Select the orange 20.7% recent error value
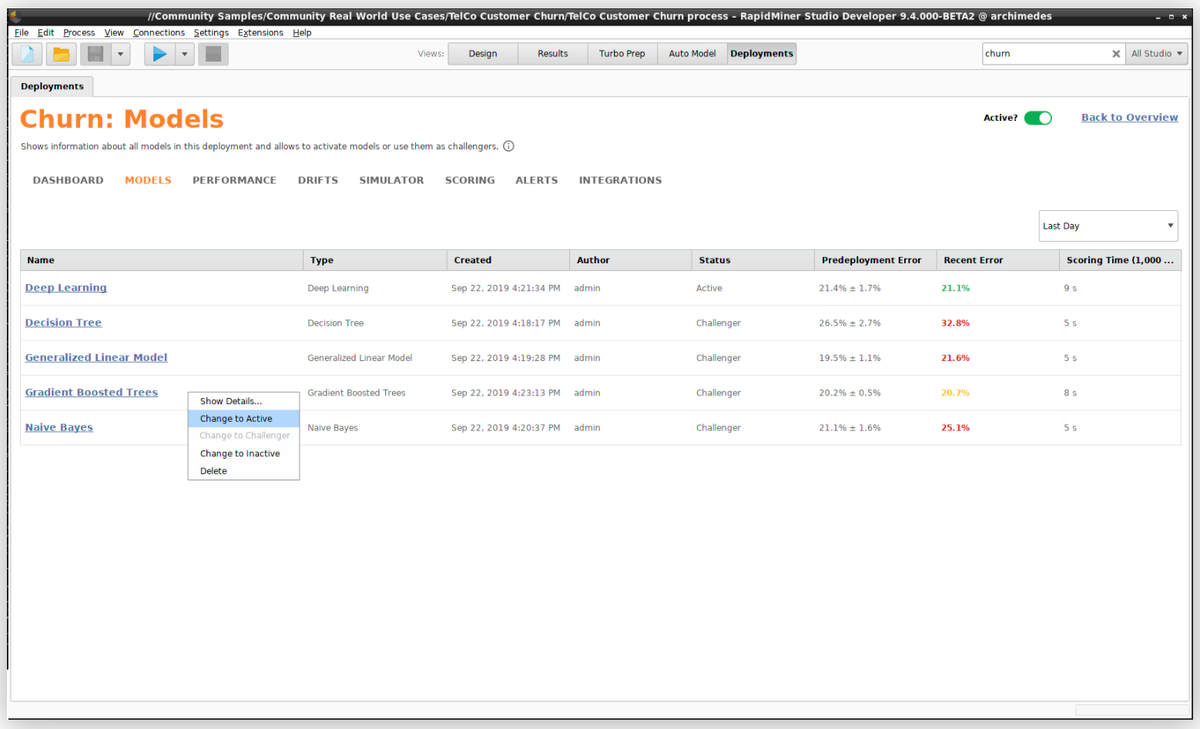Image resolution: width=1200 pixels, height=729 pixels. pyautogui.click(x=955, y=393)
